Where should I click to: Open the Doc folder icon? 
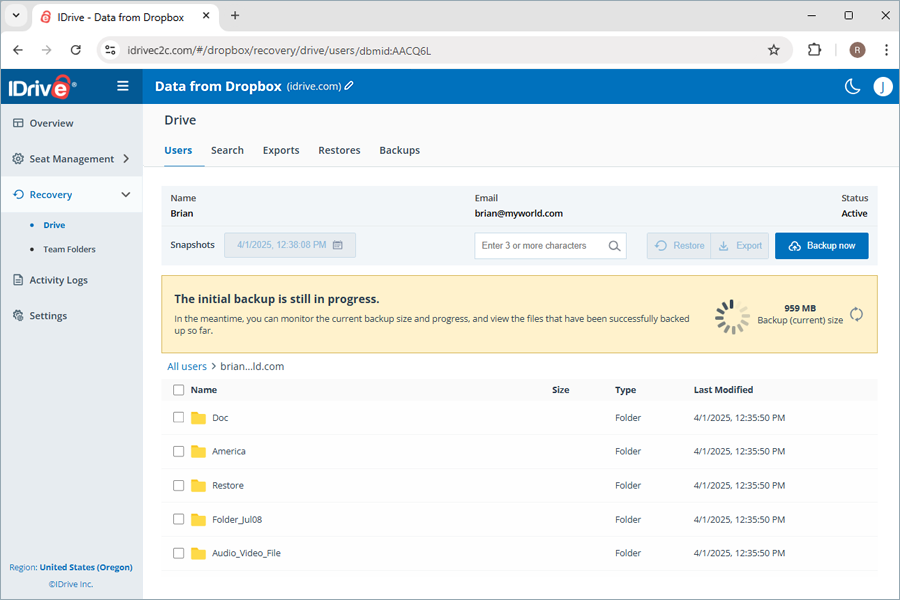[198, 418]
